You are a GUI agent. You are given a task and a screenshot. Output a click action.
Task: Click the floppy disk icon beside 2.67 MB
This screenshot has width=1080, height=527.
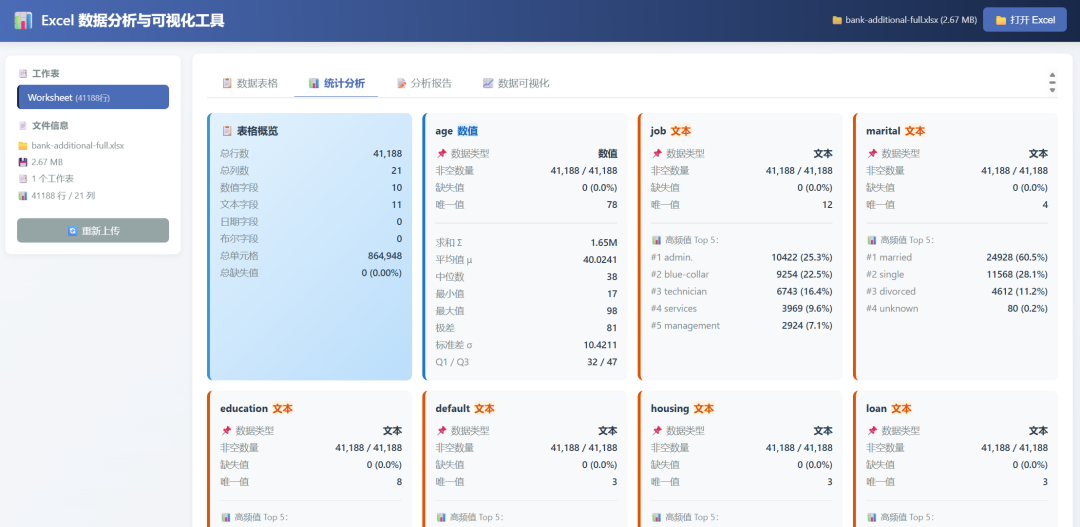coord(23,162)
